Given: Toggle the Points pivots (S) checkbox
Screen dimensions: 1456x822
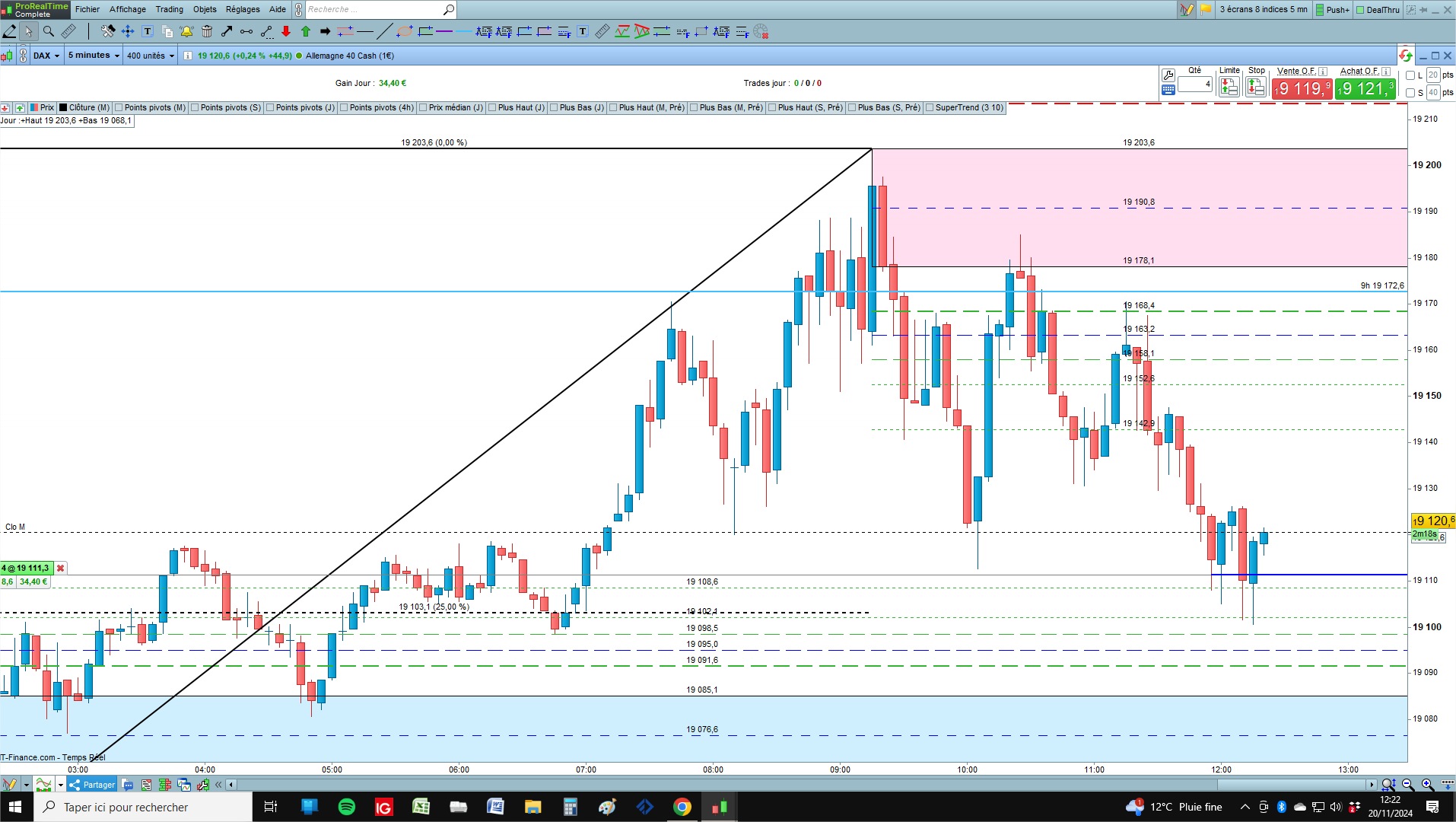Looking at the screenshot, I should [196, 108].
